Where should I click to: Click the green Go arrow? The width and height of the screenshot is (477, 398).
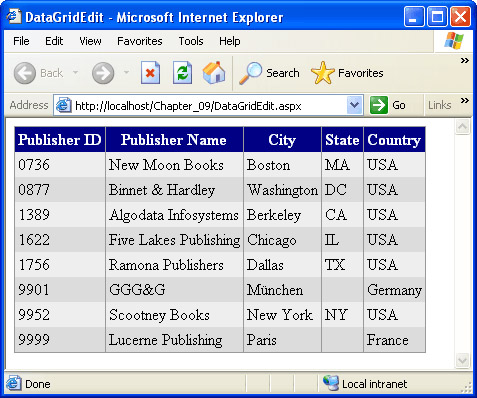379,105
